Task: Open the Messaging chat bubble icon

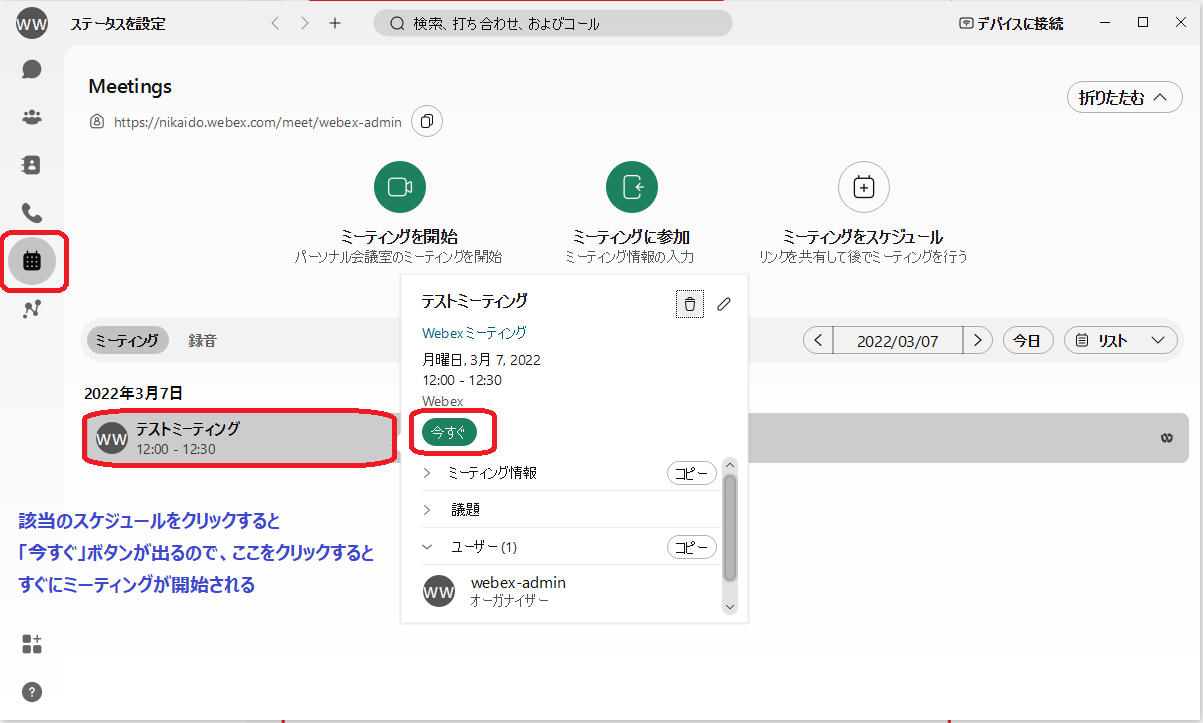Action: coord(32,69)
